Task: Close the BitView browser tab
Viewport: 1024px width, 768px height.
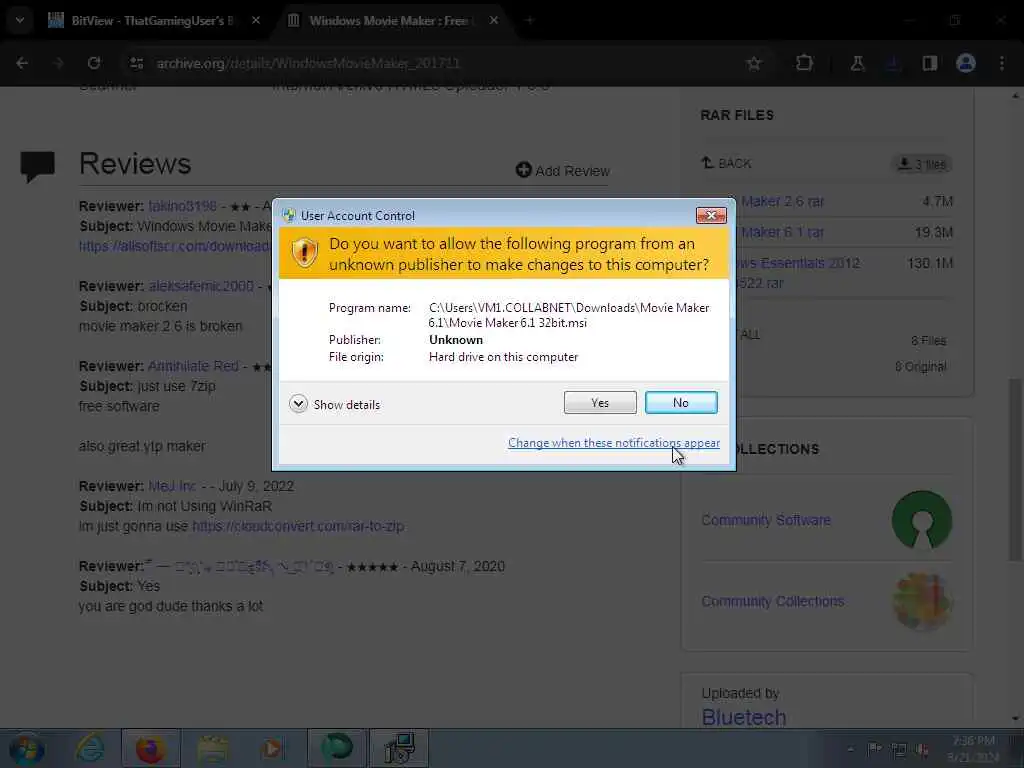Action: [256, 21]
